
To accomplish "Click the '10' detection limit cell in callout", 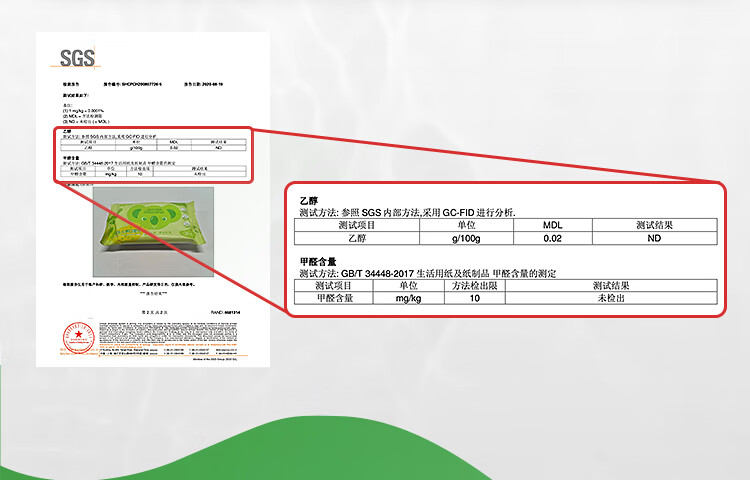I will click(474, 298).
